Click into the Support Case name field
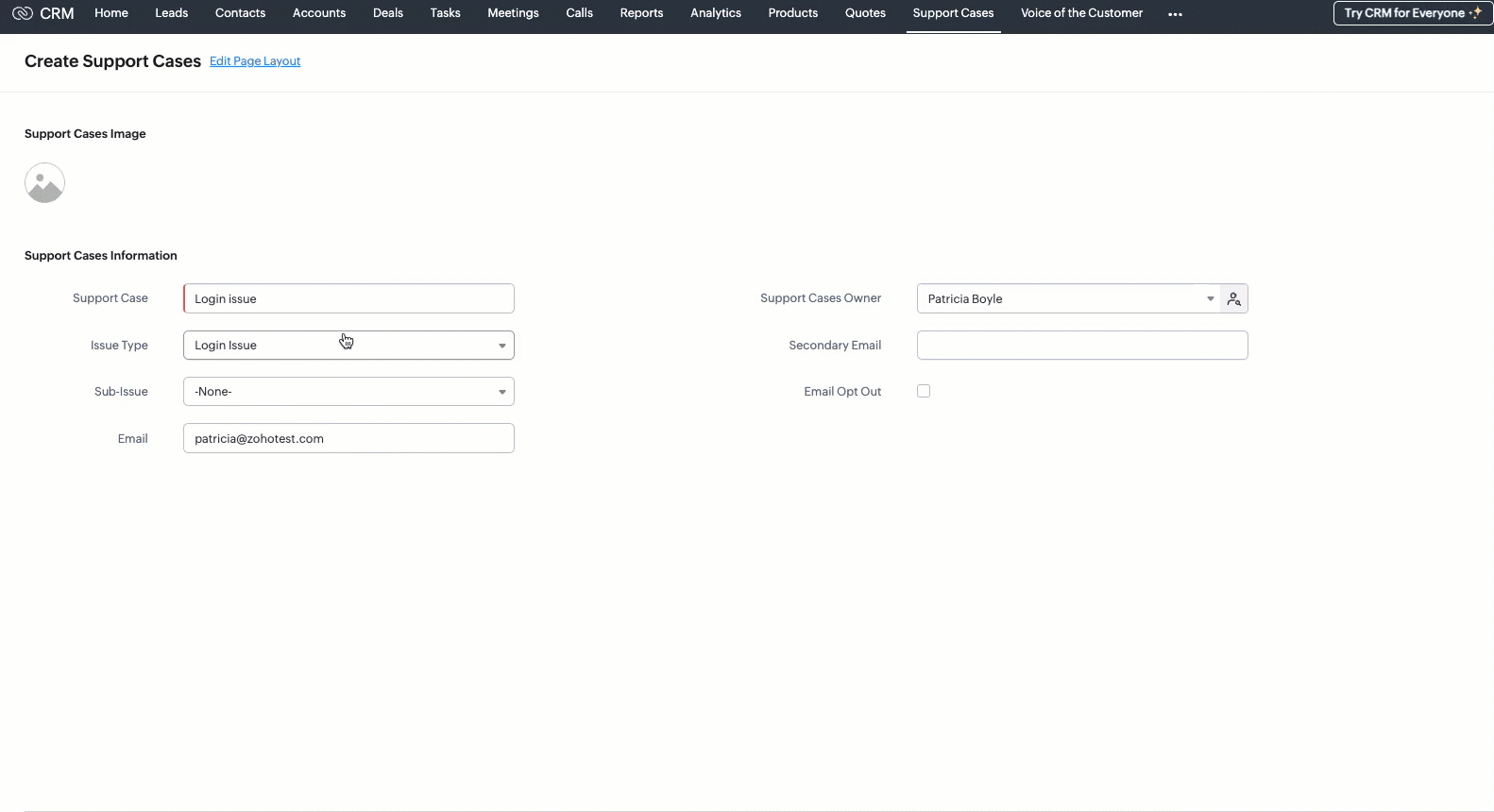1494x812 pixels. pos(348,299)
